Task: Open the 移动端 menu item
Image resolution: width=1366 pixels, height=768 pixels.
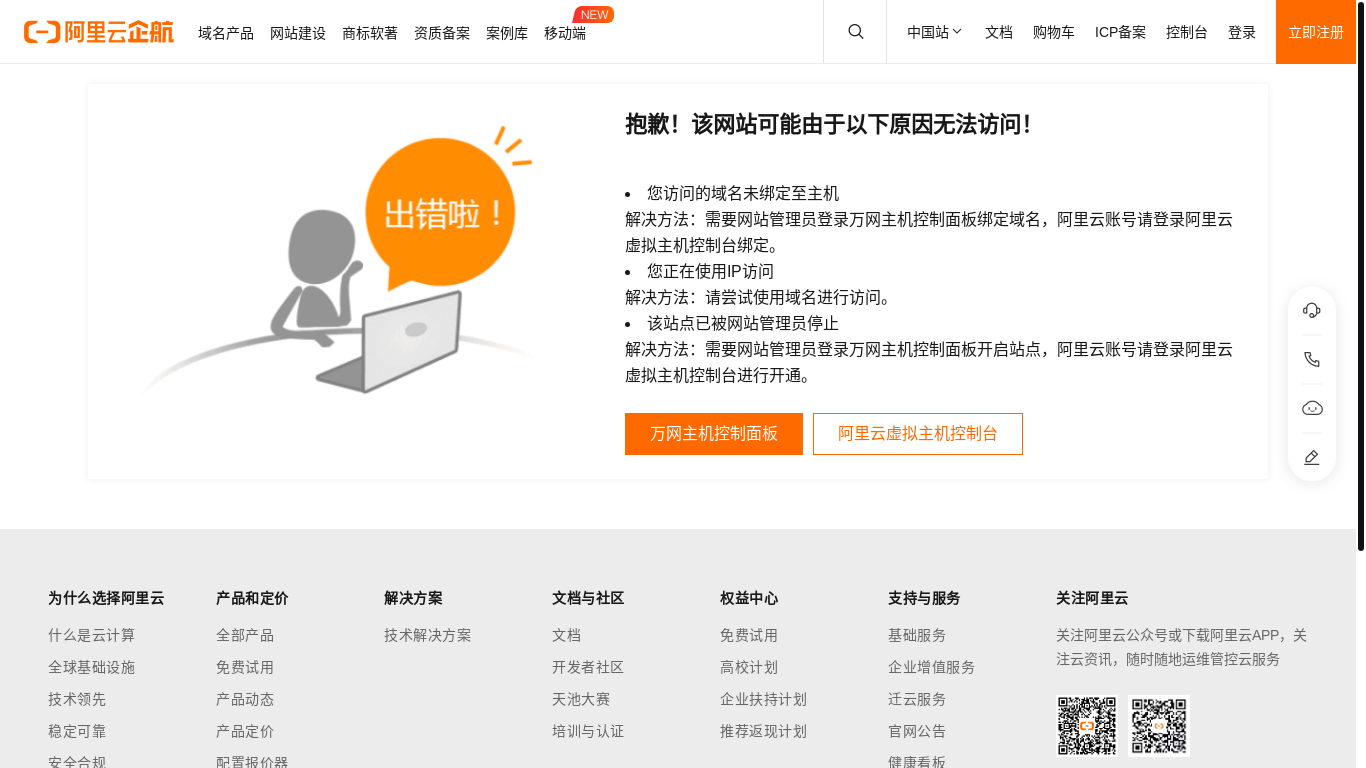Action: tap(565, 33)
